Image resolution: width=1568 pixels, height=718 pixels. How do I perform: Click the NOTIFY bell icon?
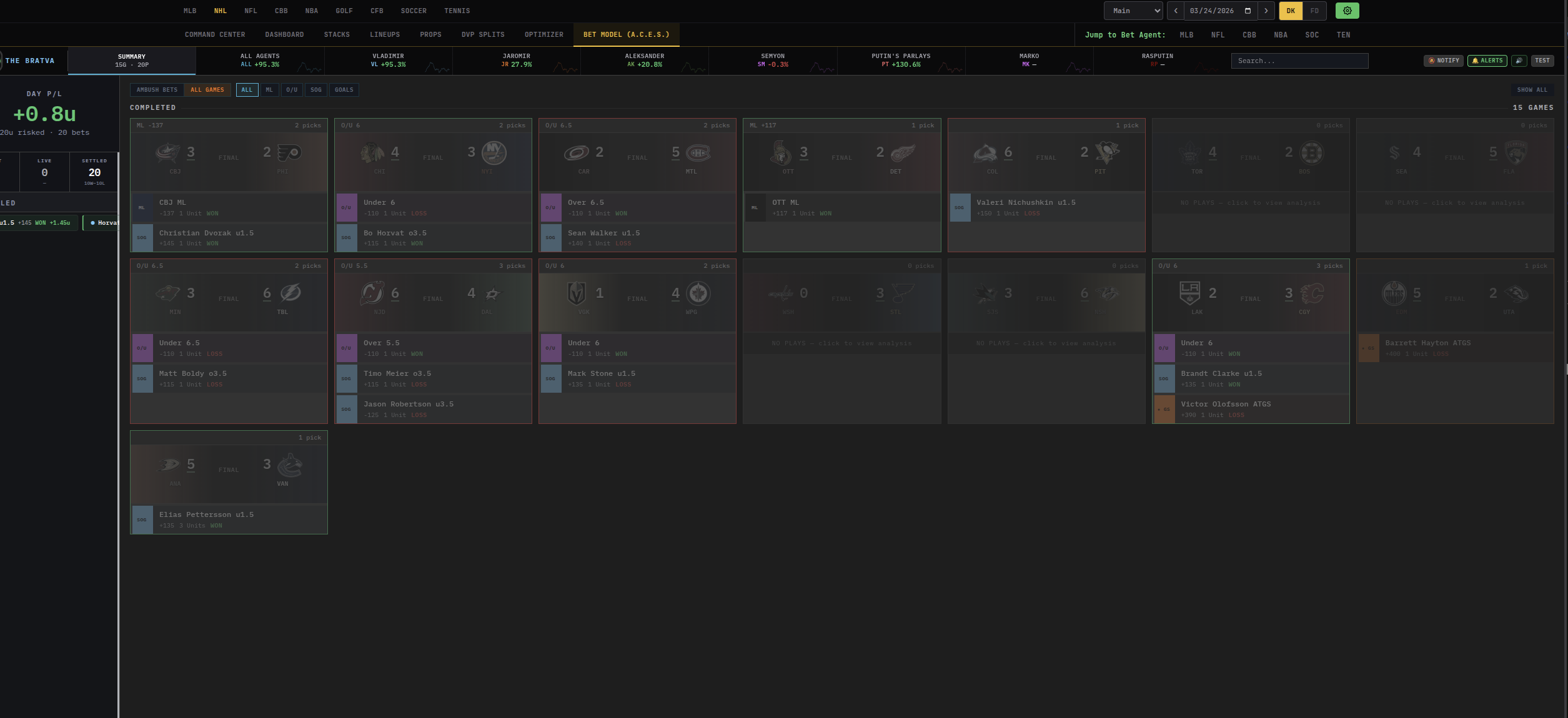pos(1432,61)
